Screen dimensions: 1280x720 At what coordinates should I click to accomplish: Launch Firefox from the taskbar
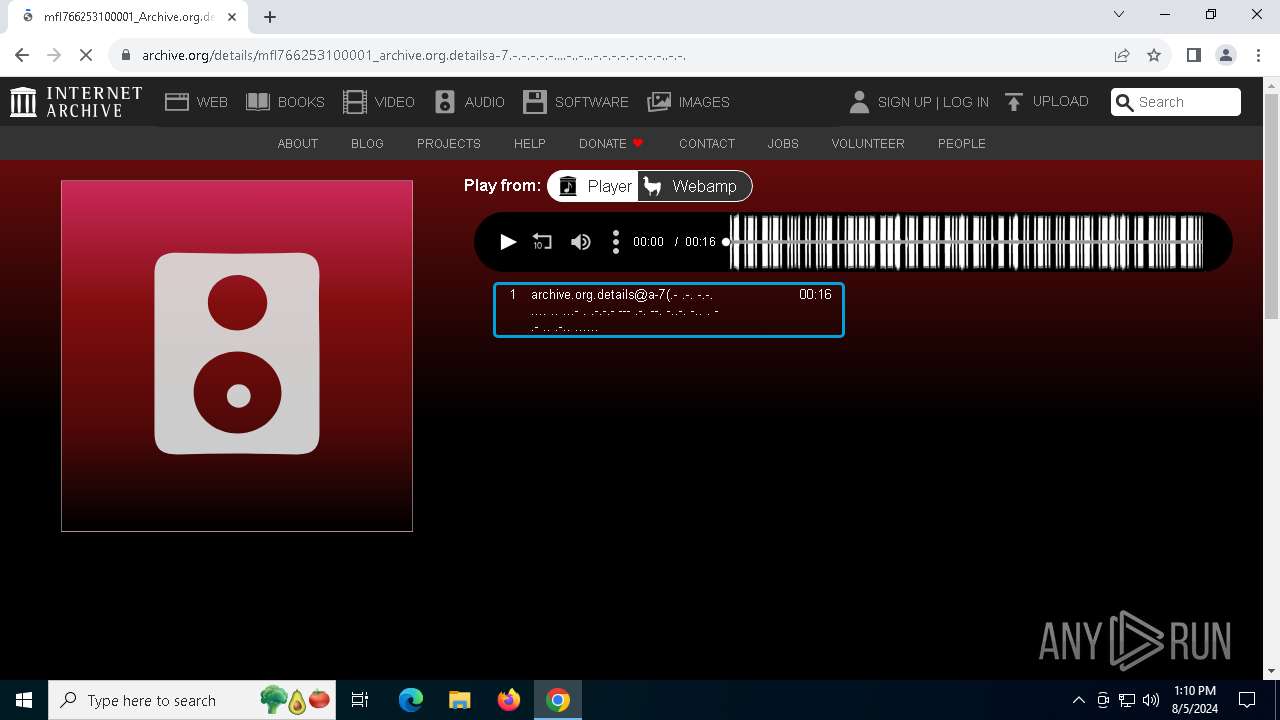tap(509, 700)
